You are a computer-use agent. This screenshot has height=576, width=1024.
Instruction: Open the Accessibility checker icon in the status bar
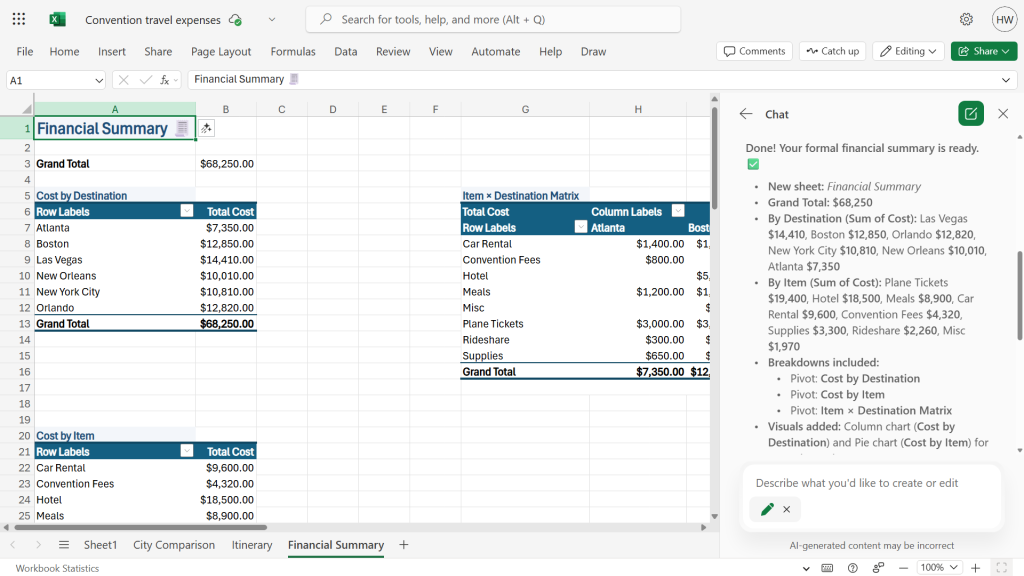click(x=877, y=568)
